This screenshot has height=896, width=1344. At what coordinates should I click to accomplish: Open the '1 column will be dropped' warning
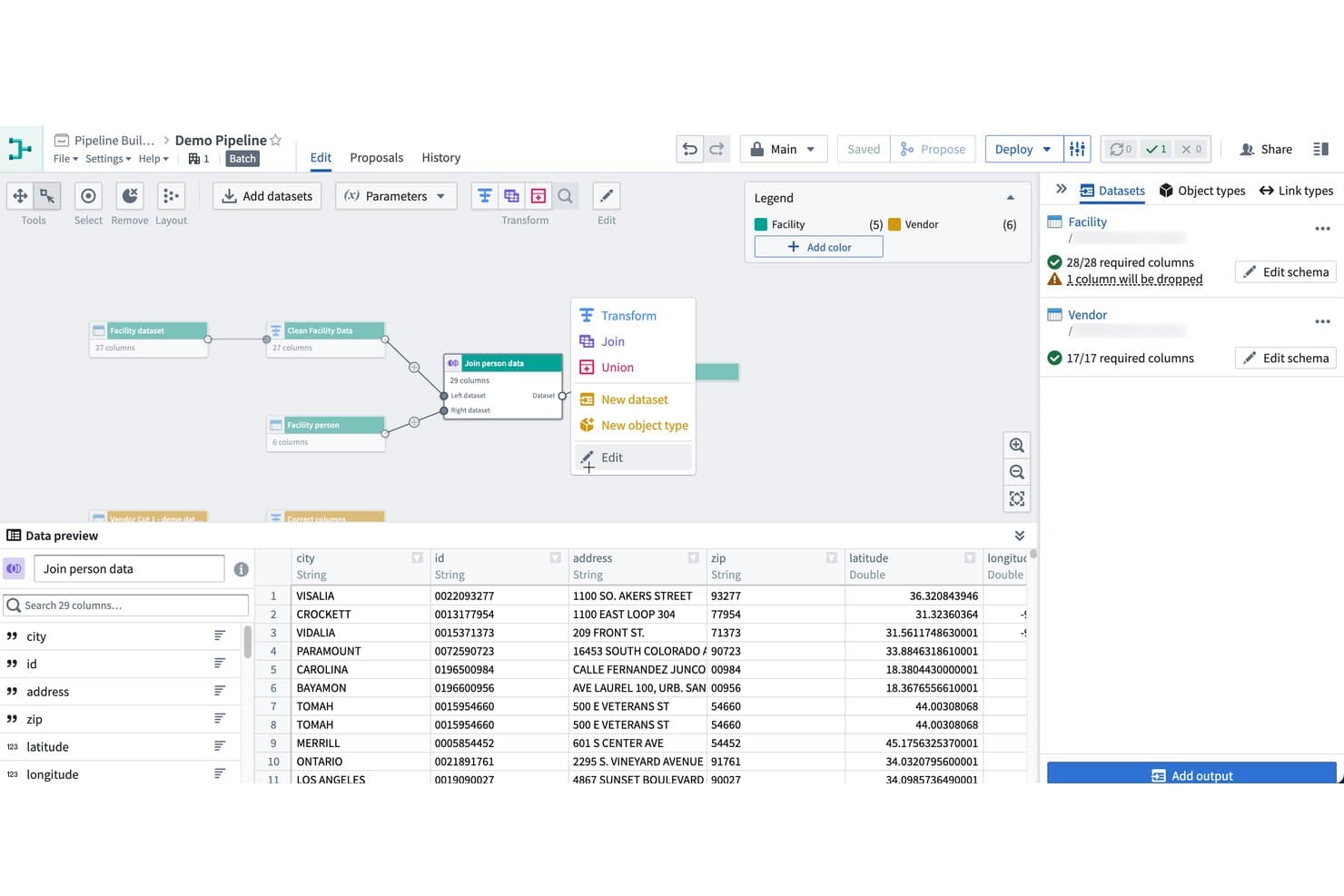(x=1134, y=280)
